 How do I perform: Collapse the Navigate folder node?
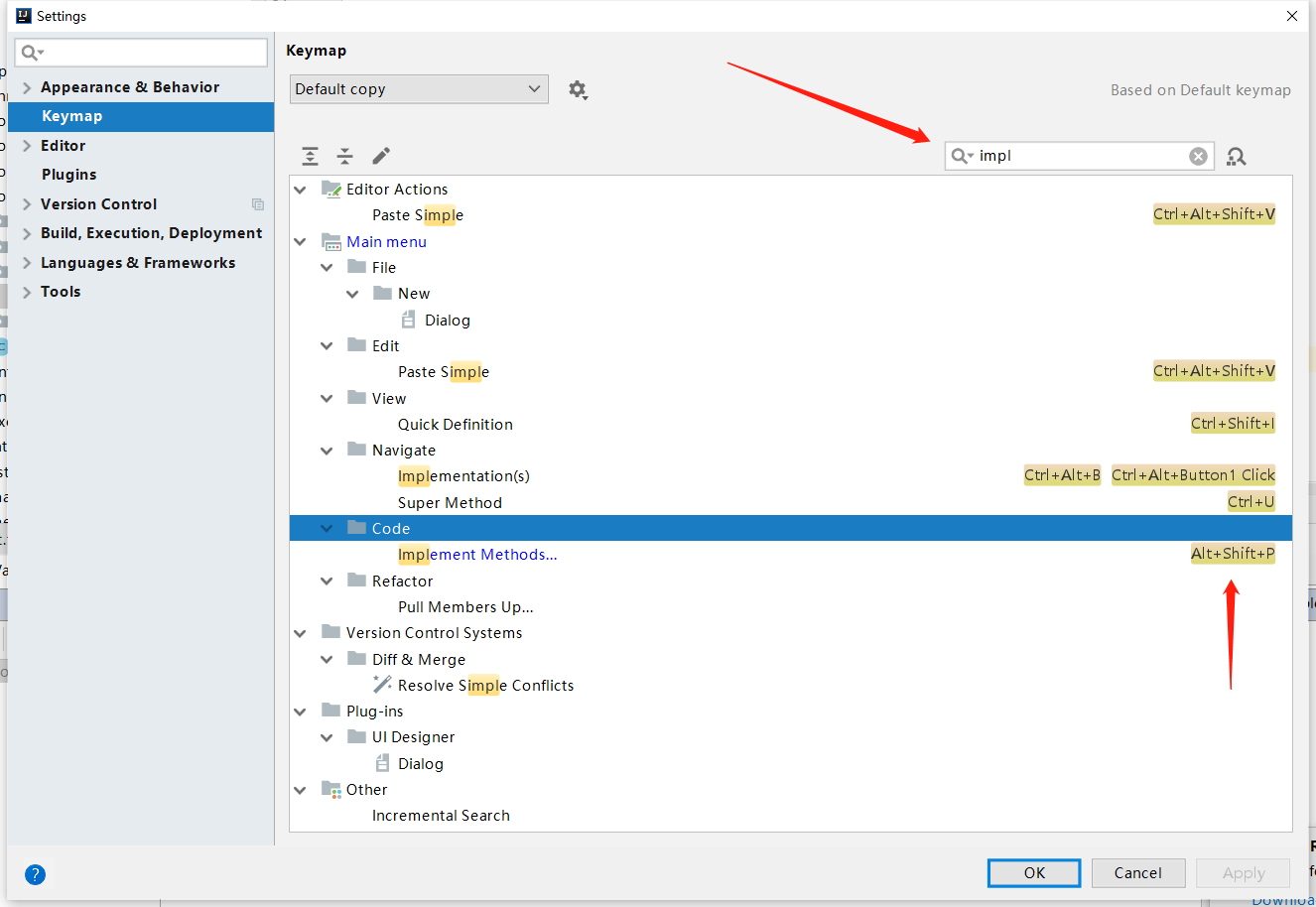point(327,451)
